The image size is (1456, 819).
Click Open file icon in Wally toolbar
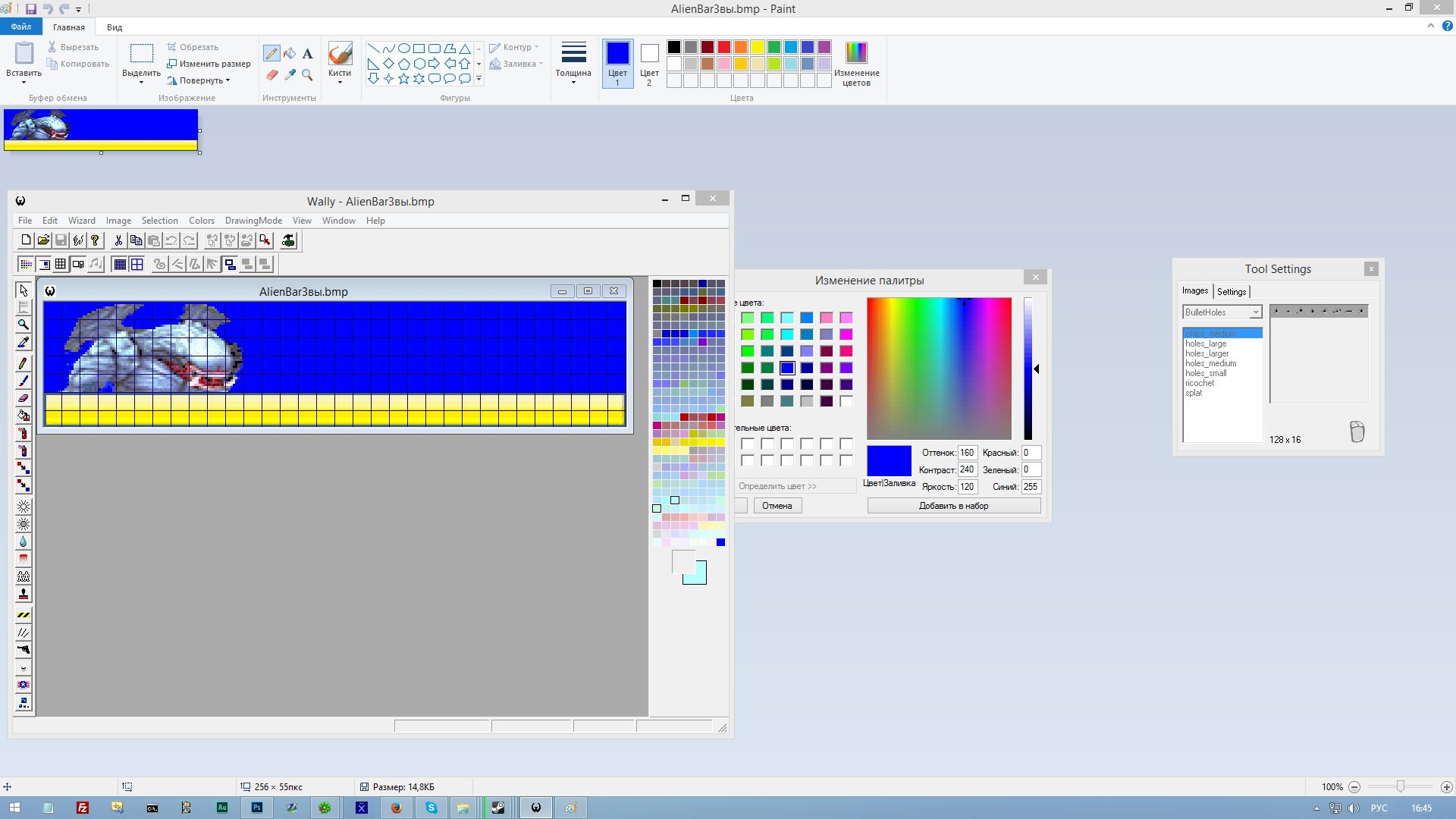[43, 240]
